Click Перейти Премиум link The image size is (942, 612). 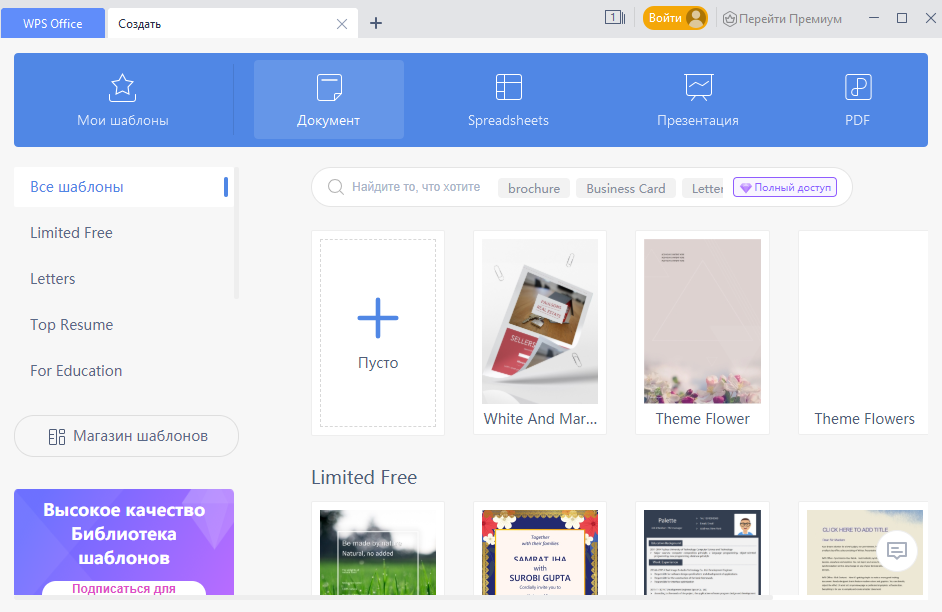782,18
